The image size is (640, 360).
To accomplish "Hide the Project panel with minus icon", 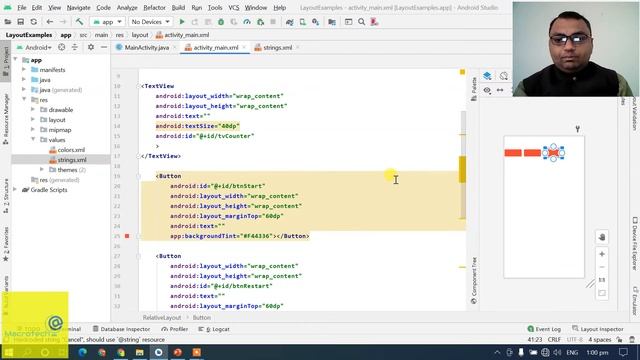I will click(x=104, y=47).
